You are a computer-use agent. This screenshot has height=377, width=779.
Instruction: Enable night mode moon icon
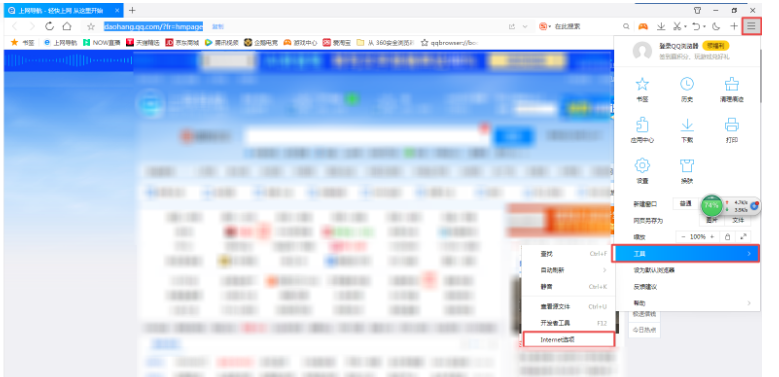716,26
